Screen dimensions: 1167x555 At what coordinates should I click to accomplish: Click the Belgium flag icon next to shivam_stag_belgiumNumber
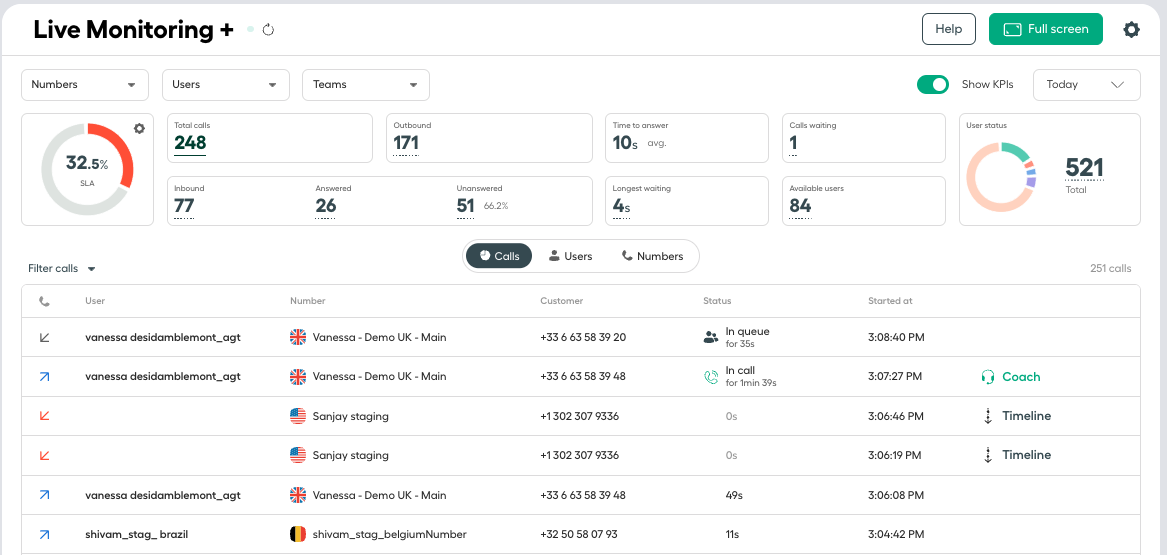coord(298,534)
